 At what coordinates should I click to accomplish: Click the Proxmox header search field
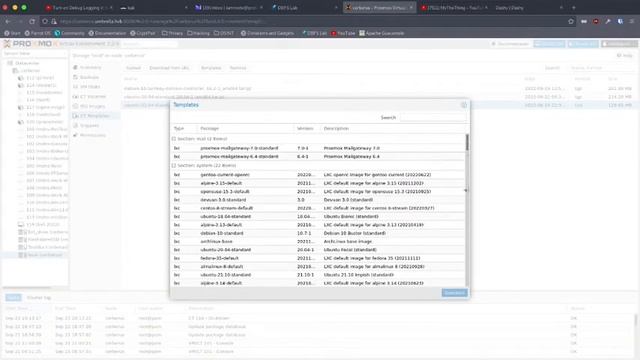point(149,44)
